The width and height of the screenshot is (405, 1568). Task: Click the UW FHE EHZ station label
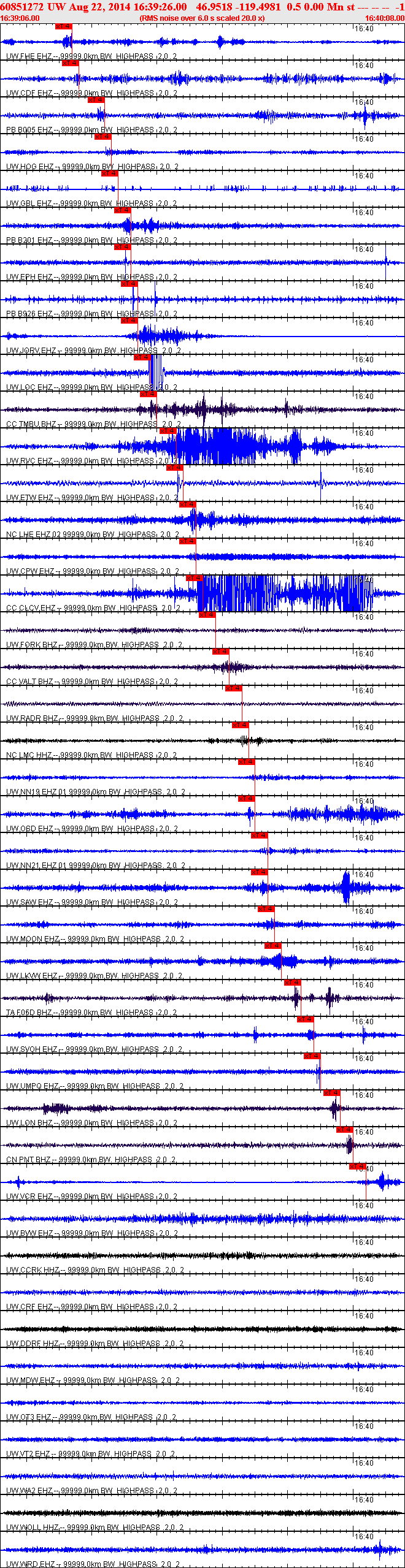click(x=29, y=56)
